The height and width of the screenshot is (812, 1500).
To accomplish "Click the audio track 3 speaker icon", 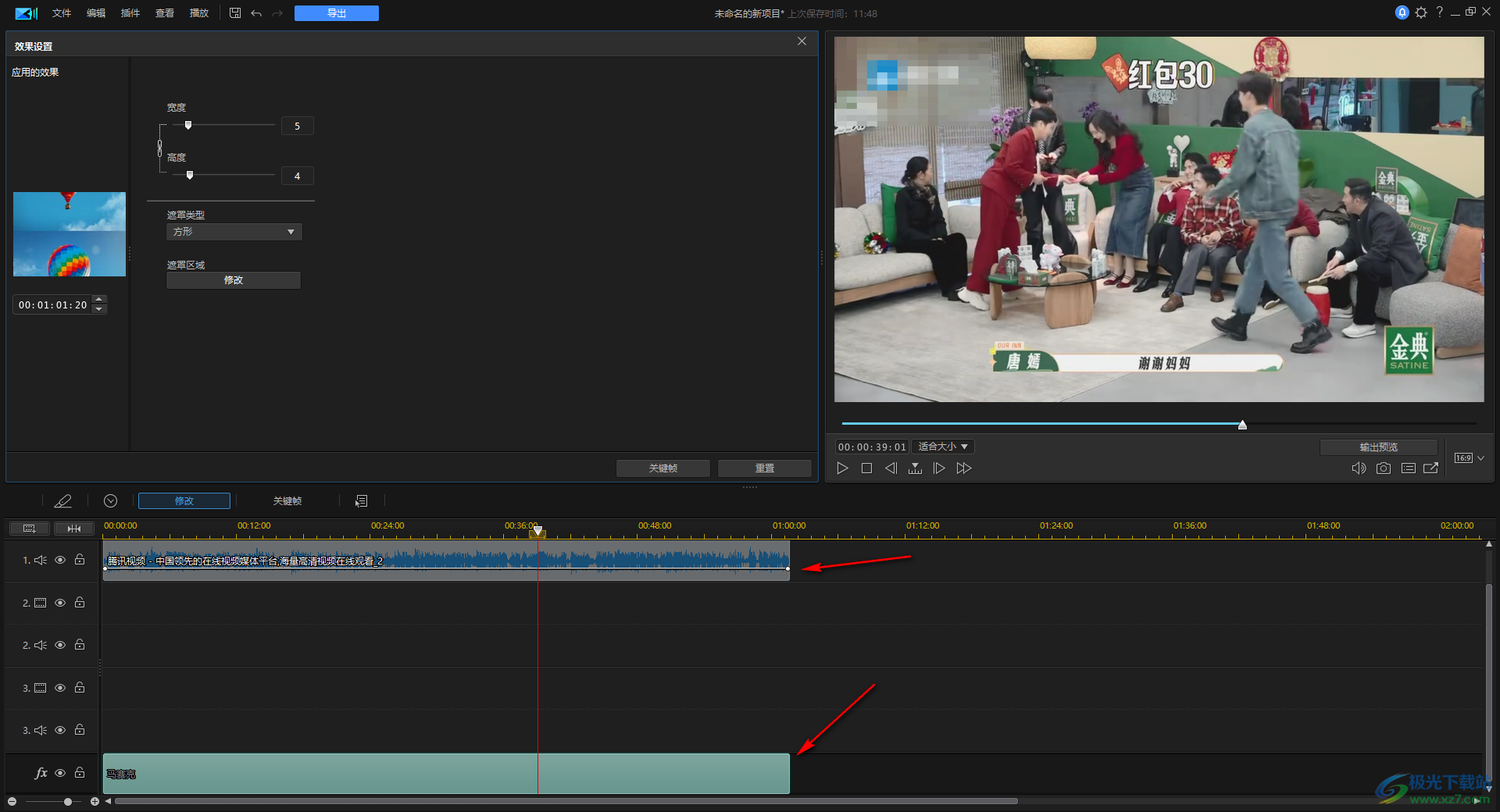I will [x=41, y=731].
